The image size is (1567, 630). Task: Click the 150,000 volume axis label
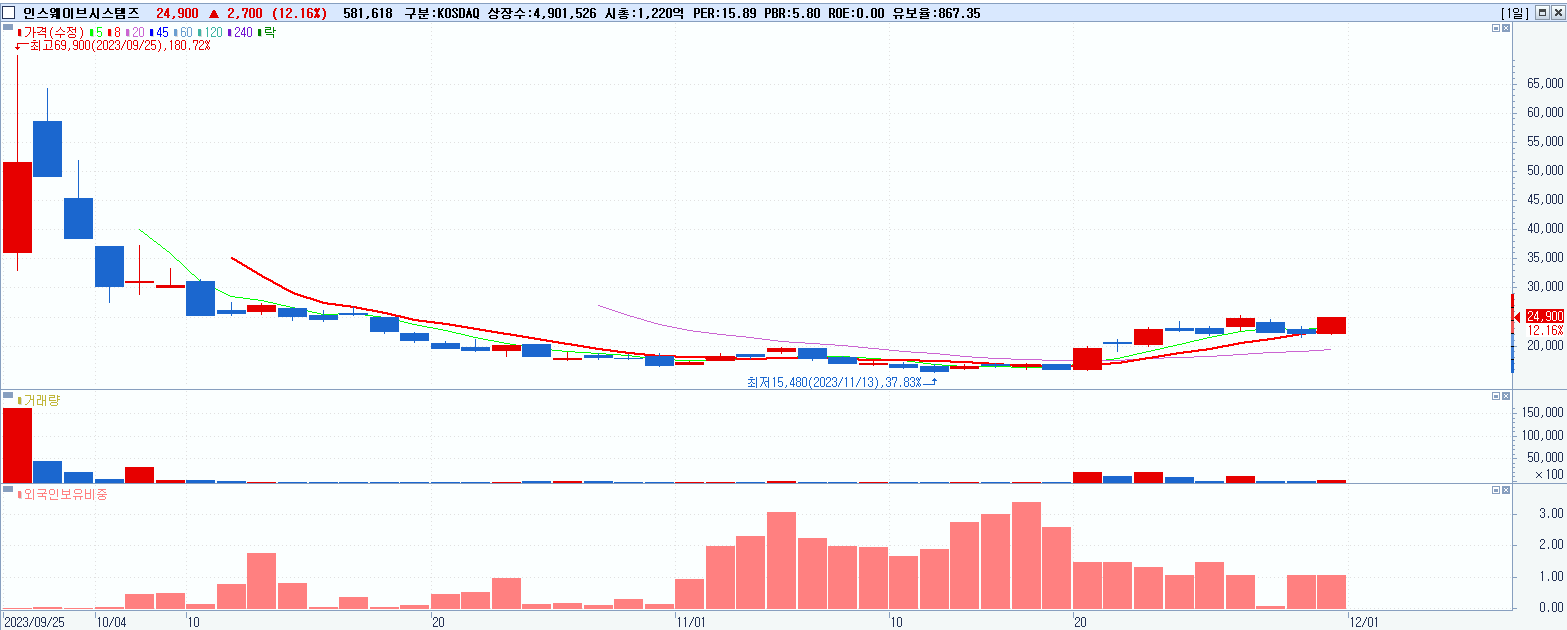tap(1541, 412)
